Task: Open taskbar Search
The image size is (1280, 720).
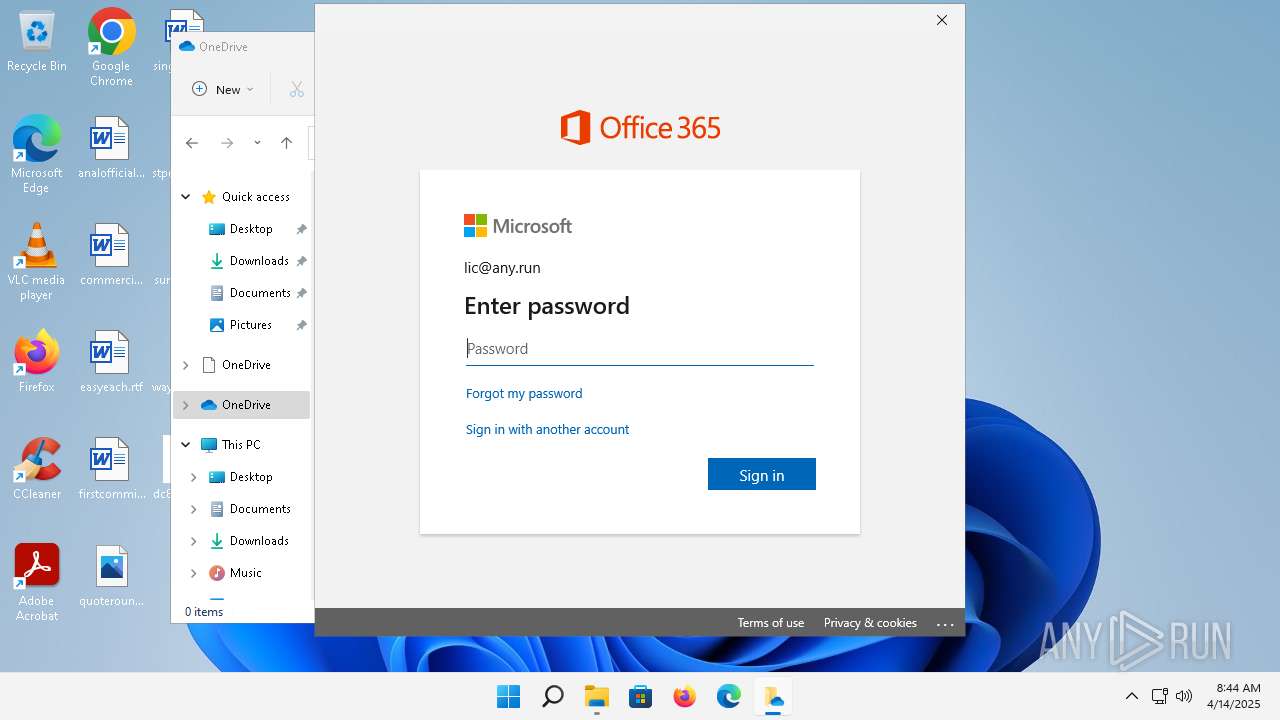Action: [x=552, y=696]
